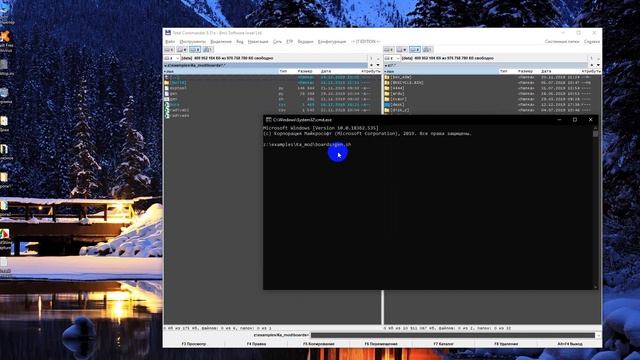Screen dimensions: 640x360
Task: Click the Total Commander title bar icon
Action: [x=168, y=33]
